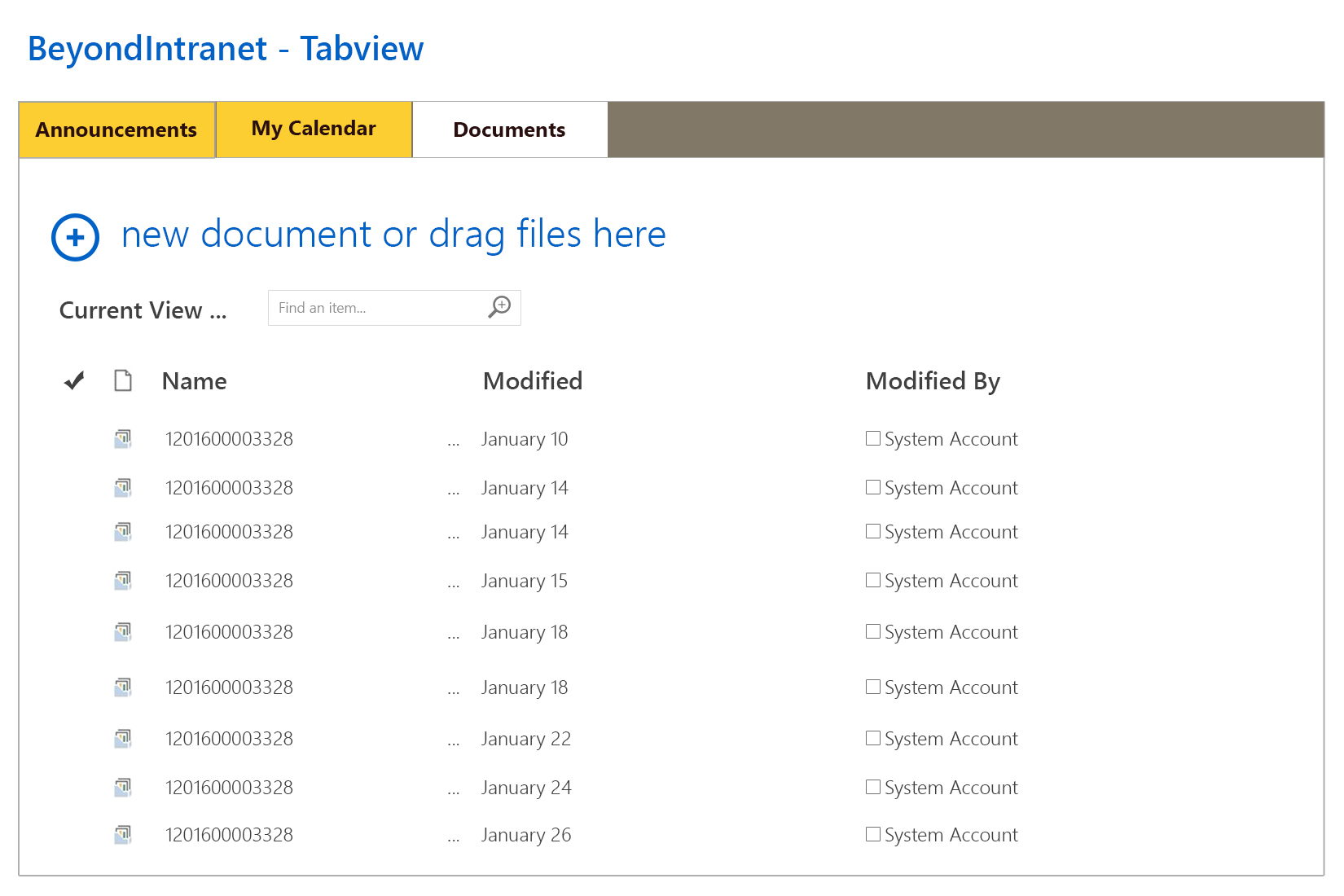This screenshot has width=1344, height=896.
Task: Click the file icon in January 10 row
Action: point(123,439)
